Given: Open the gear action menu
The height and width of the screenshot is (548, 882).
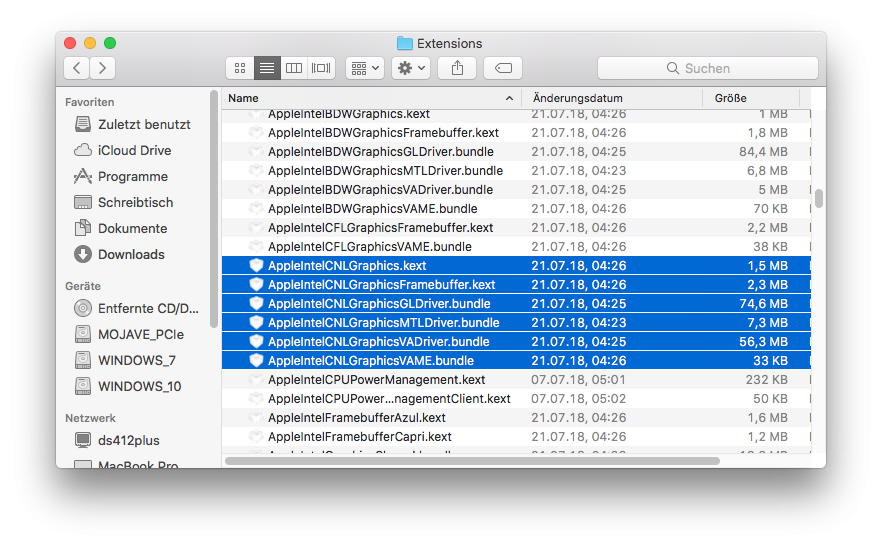Looking at the screenshot, I should click(411, 68).
